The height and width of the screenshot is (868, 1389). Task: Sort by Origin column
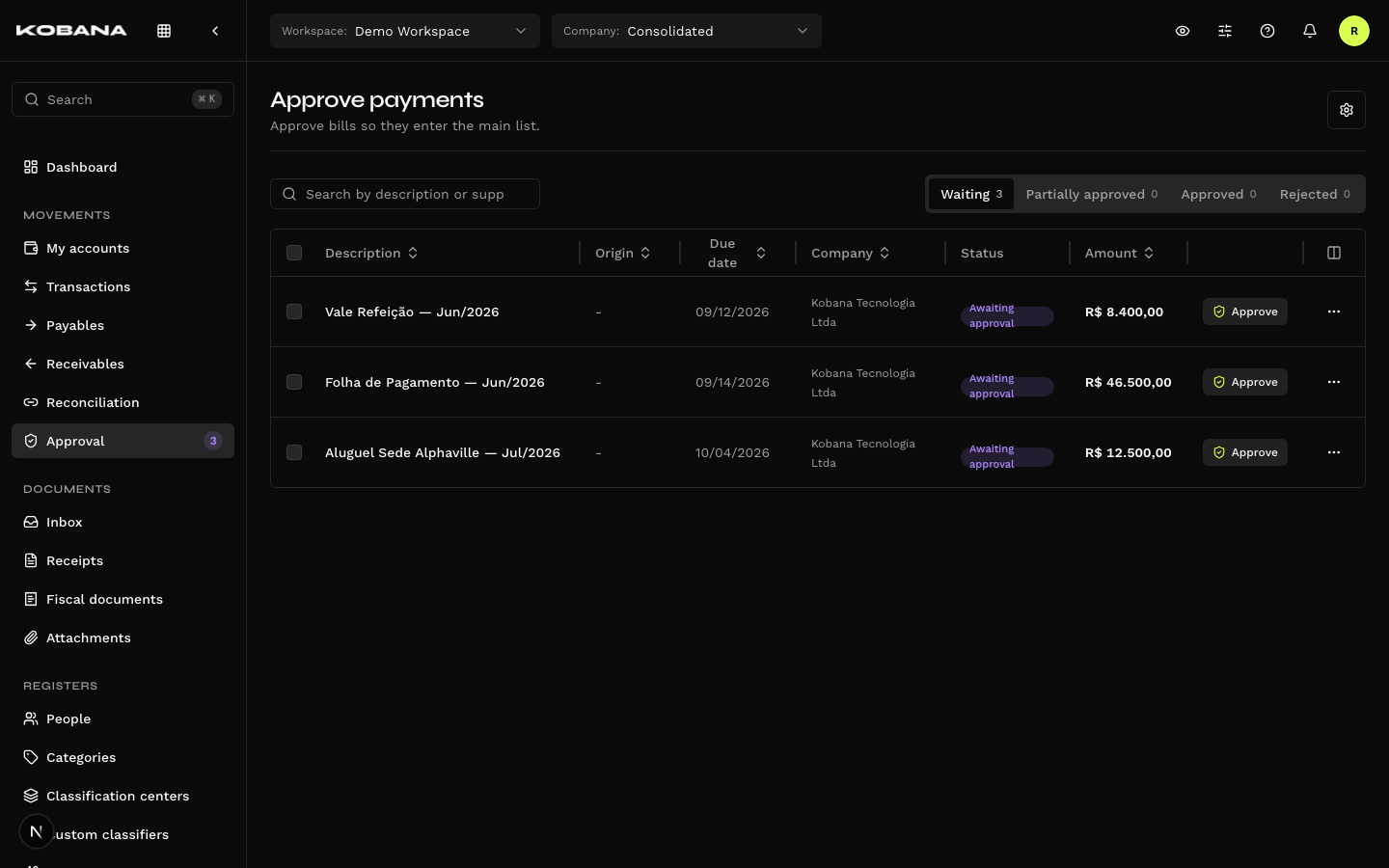623,253
